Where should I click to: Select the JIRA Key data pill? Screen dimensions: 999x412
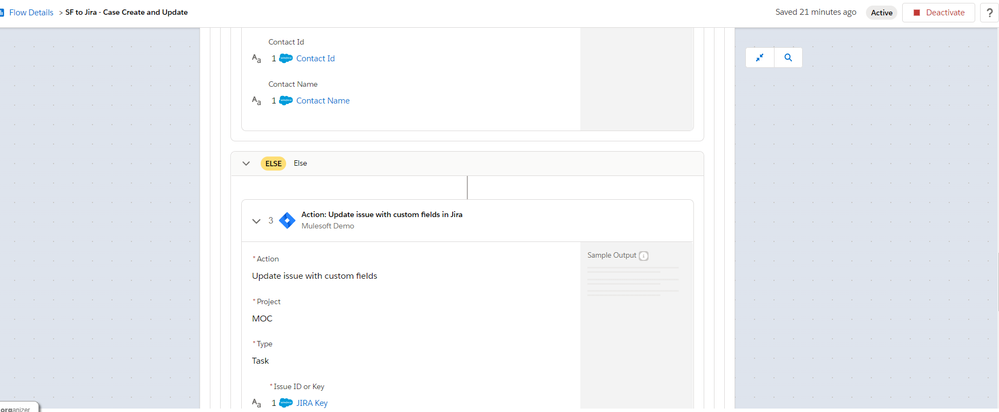312,403
